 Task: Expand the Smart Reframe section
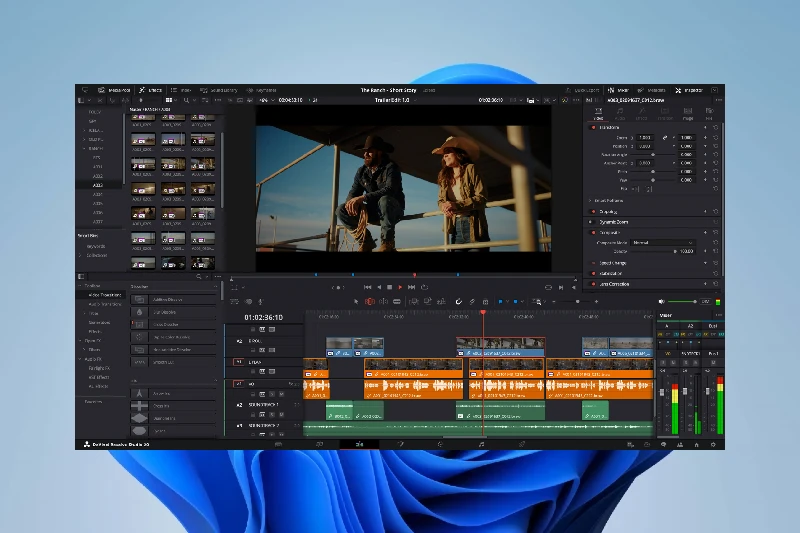click(590, 201)
